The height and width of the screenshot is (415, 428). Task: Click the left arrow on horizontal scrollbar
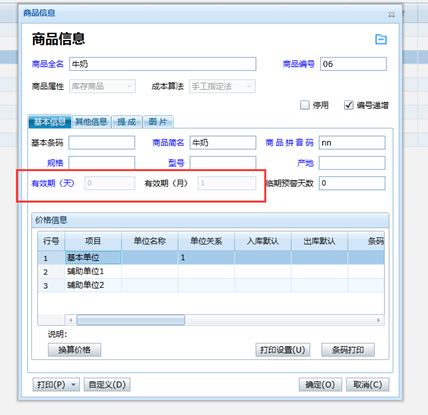click(71, 320)
